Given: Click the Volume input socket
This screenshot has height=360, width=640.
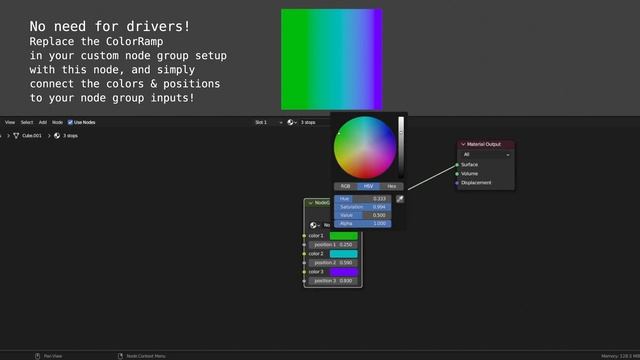Looking at the screenshot, I should coord(457,174).
